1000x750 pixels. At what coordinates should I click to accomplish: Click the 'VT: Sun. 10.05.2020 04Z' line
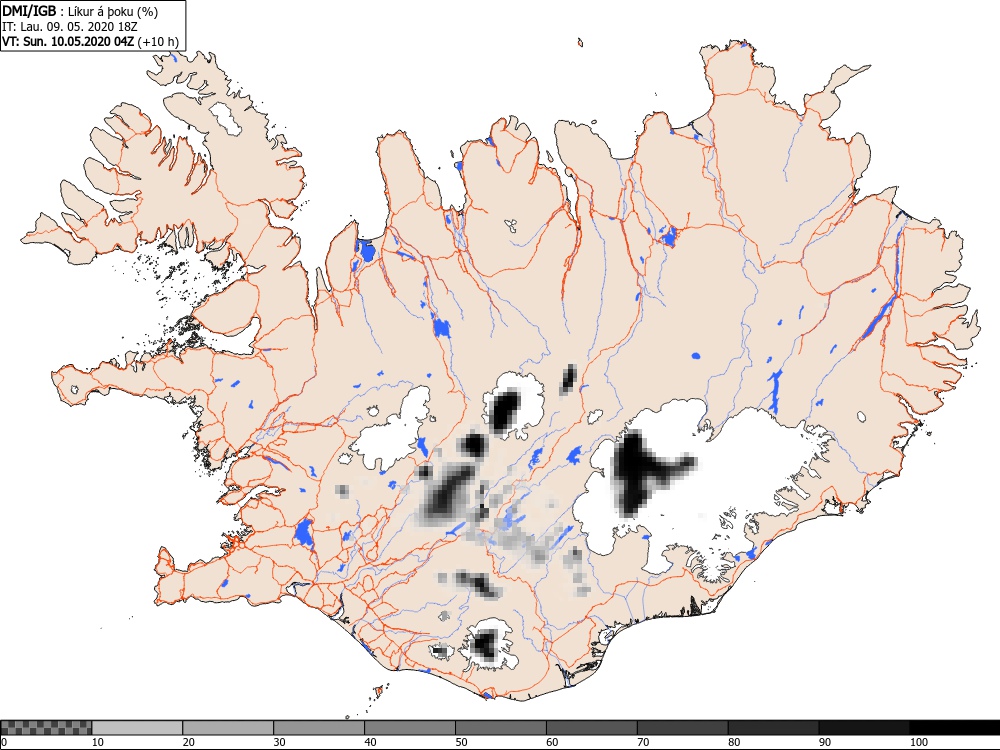[68, 42]
